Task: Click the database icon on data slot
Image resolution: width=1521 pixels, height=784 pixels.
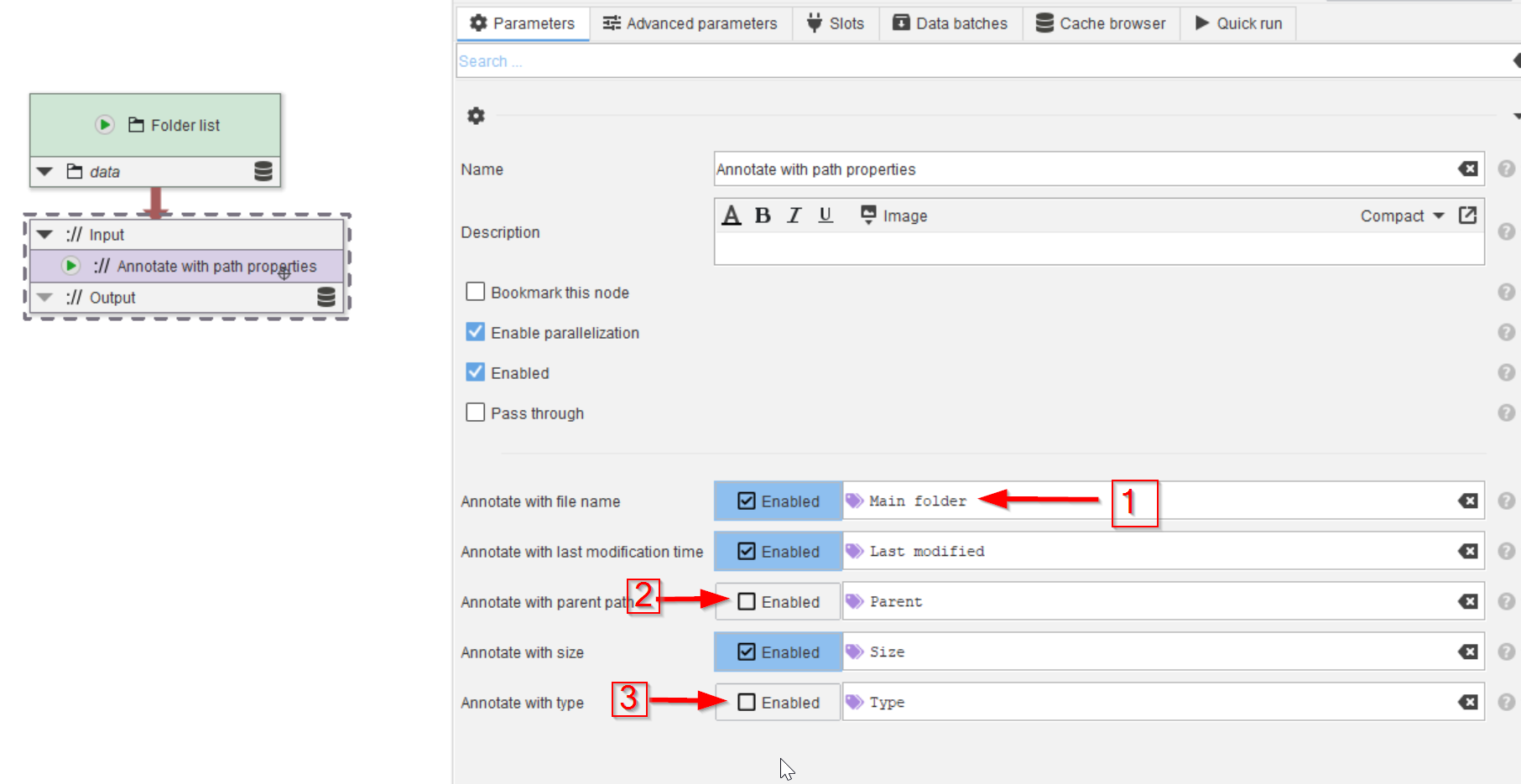Action: click(263, 172)
